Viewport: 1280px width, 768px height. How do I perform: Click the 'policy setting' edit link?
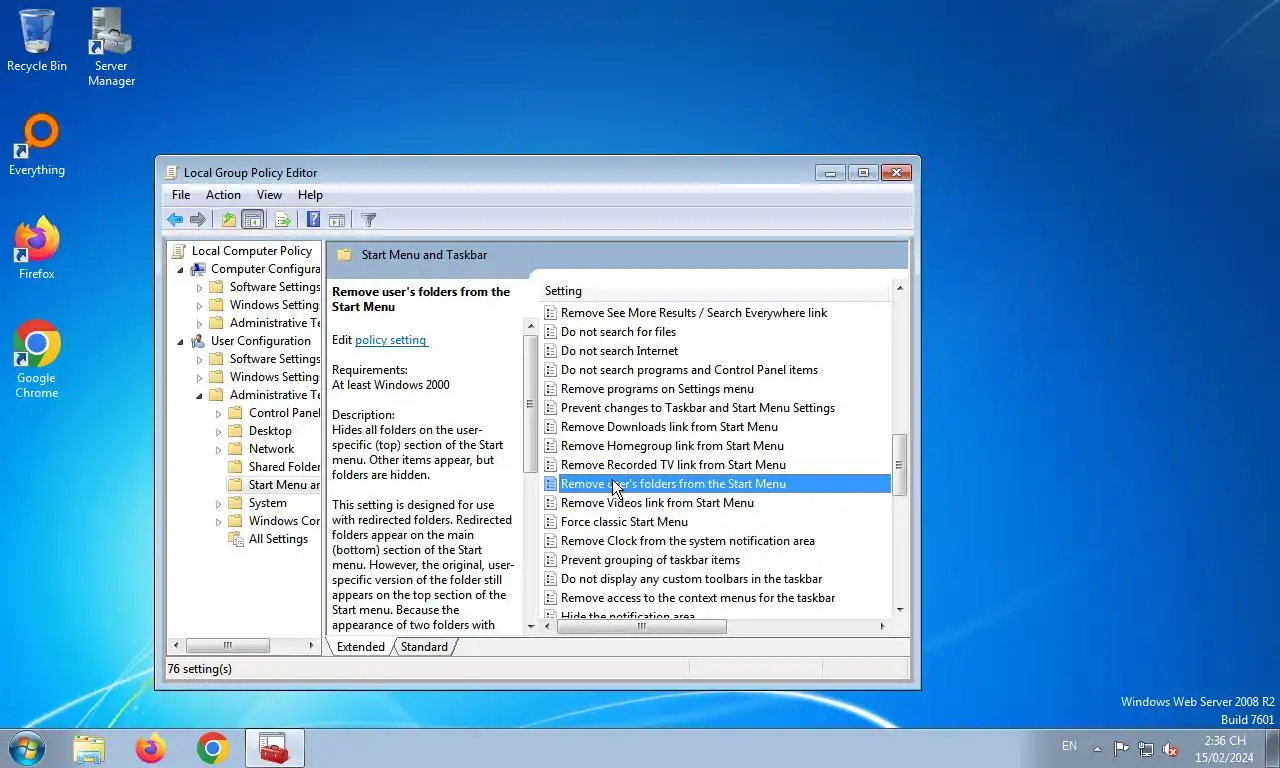click(x=391, y=340)
